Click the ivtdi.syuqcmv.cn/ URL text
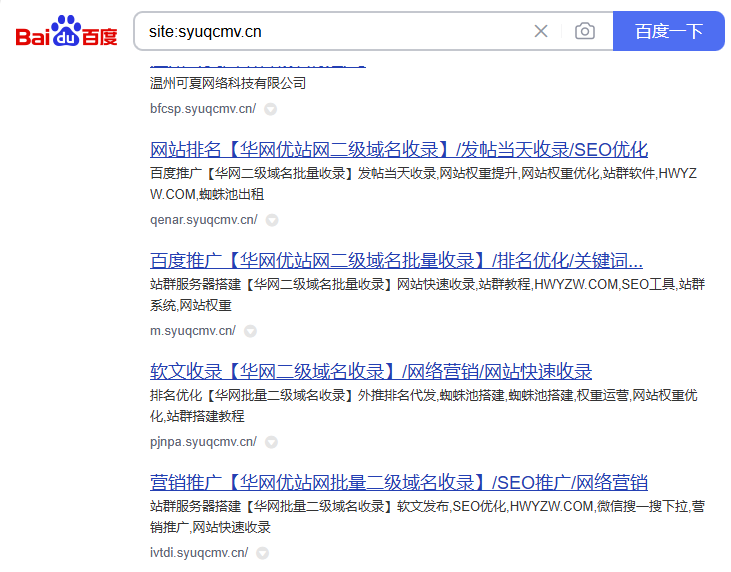 click(x=199, y=553)
